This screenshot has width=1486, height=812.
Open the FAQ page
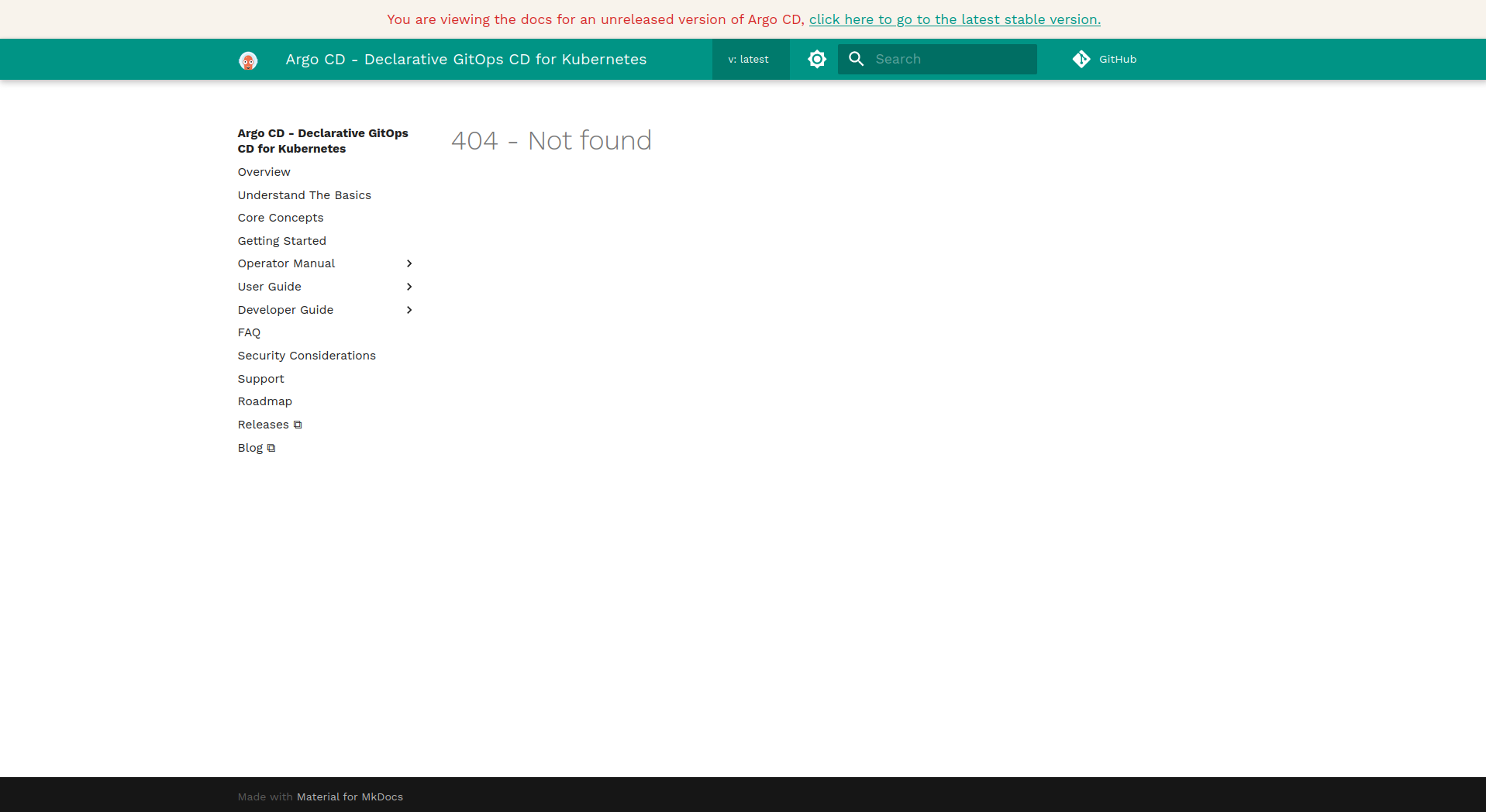coord(249,332)
